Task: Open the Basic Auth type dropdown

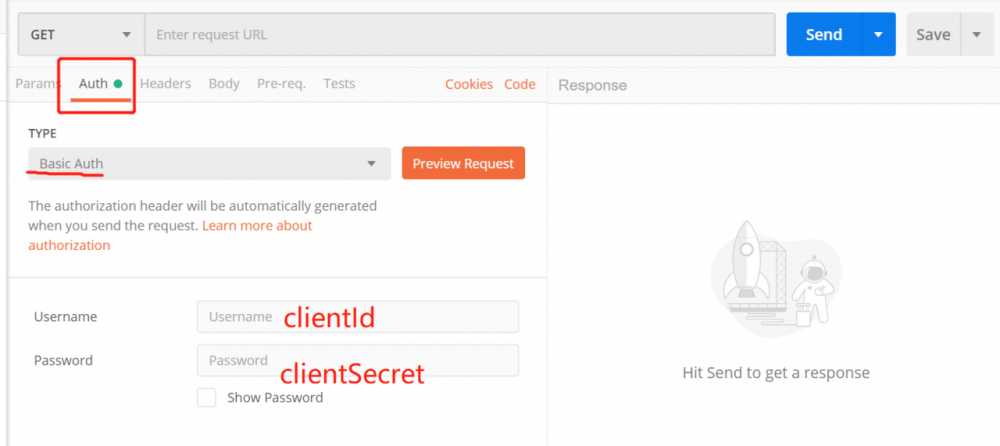Action: [x=208, y=164]
